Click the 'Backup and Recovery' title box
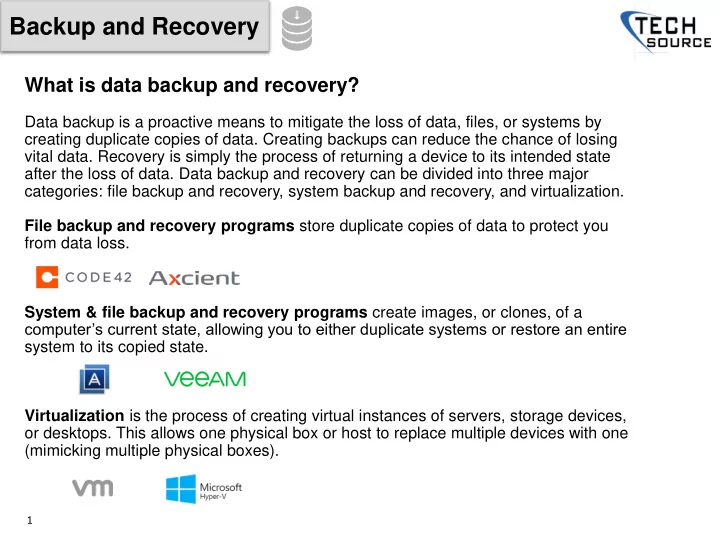Viewport: 720px width, 540px height. coord(135,27)
